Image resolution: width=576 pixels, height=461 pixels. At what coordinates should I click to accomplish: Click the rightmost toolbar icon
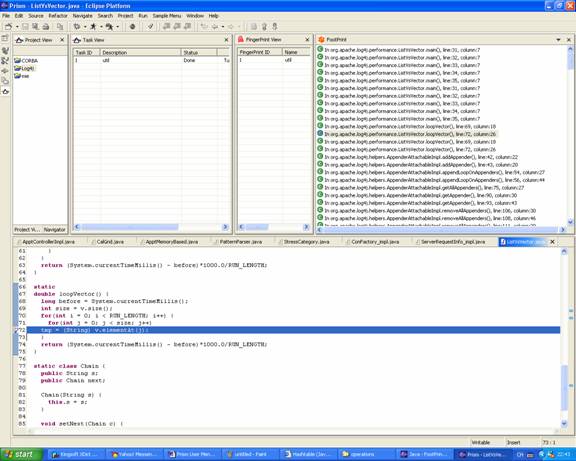click(x=275, y=26)
